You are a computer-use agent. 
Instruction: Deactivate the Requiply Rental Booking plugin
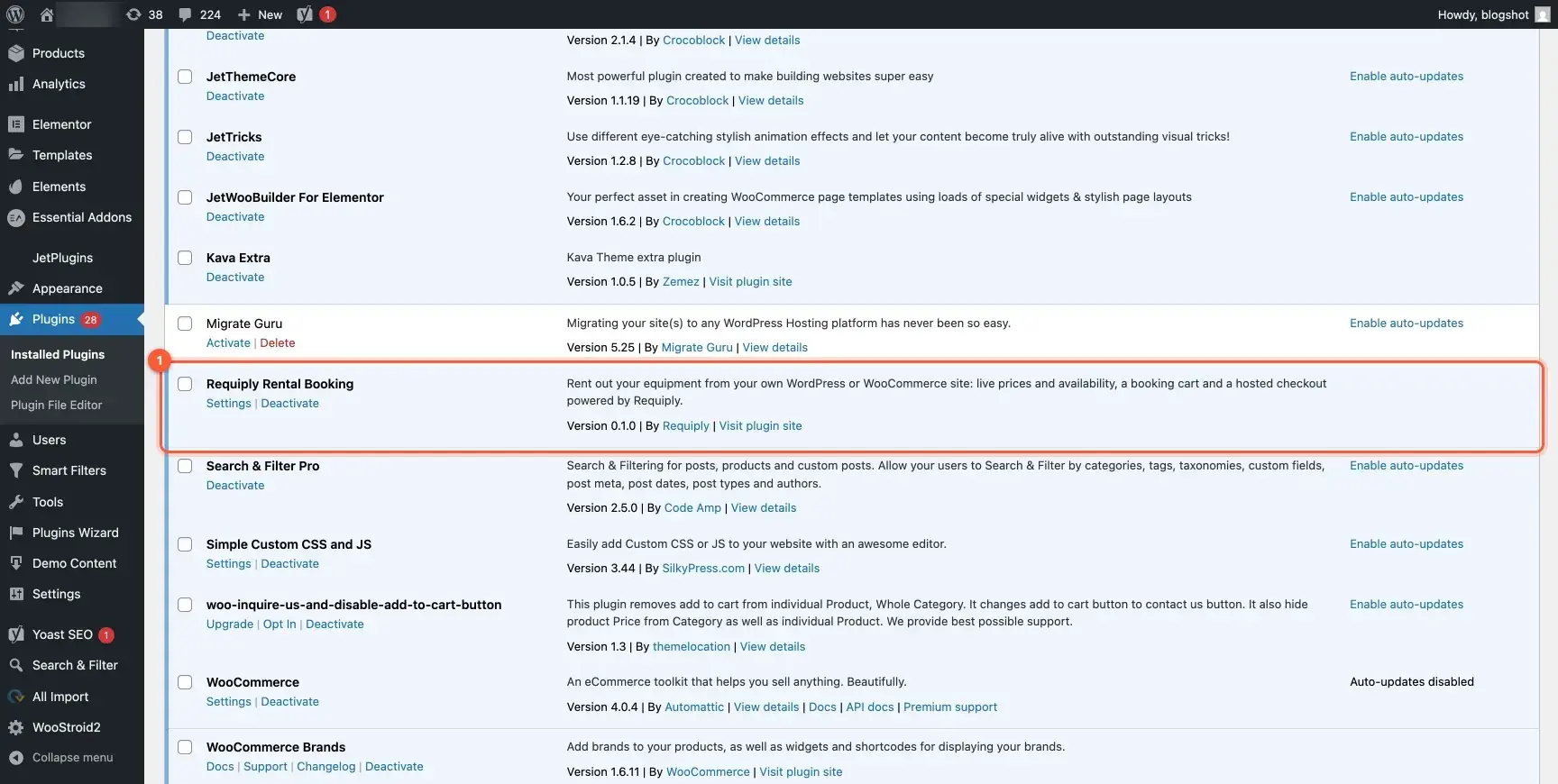(x=290, y=403)
